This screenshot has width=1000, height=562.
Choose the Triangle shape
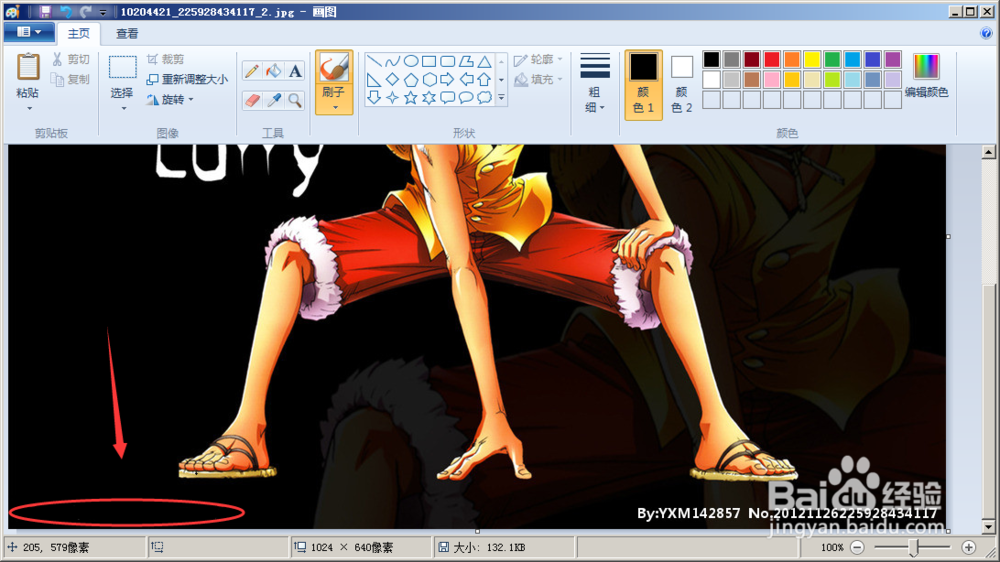(x=485, y=61)
